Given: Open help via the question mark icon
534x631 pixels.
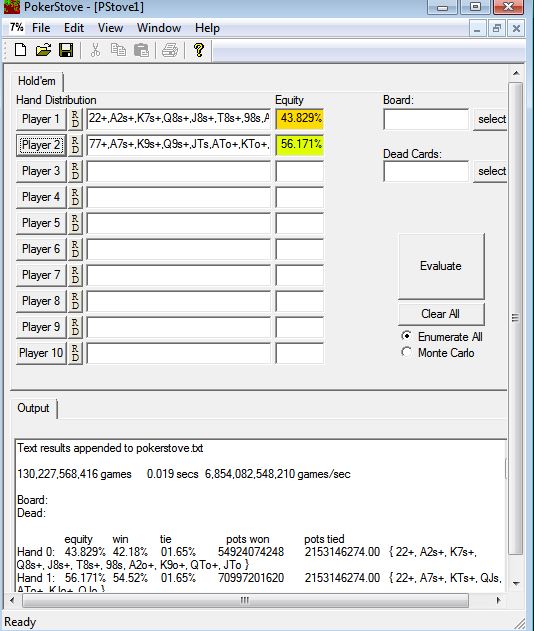Looking at the screenshot, I should (198, 50).
